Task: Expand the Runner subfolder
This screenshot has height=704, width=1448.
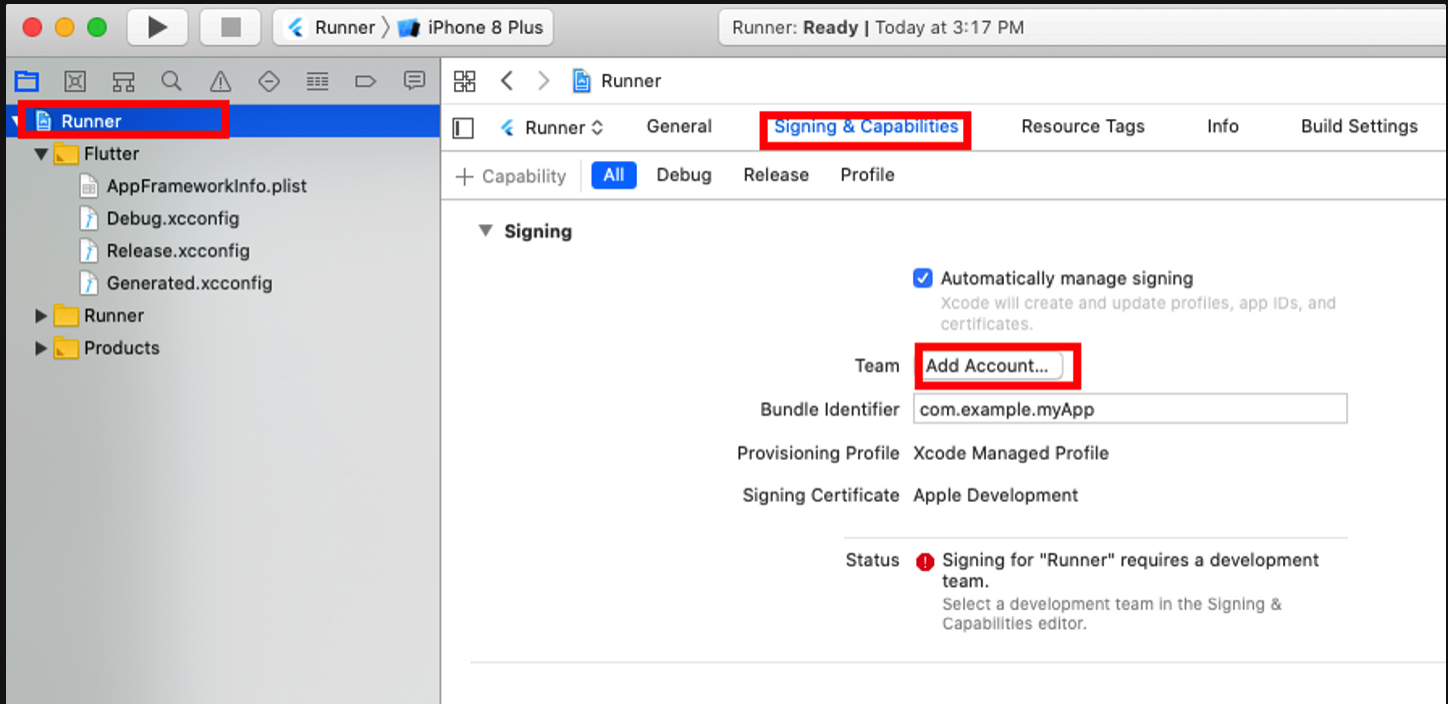Action: (x=41, y=316)
